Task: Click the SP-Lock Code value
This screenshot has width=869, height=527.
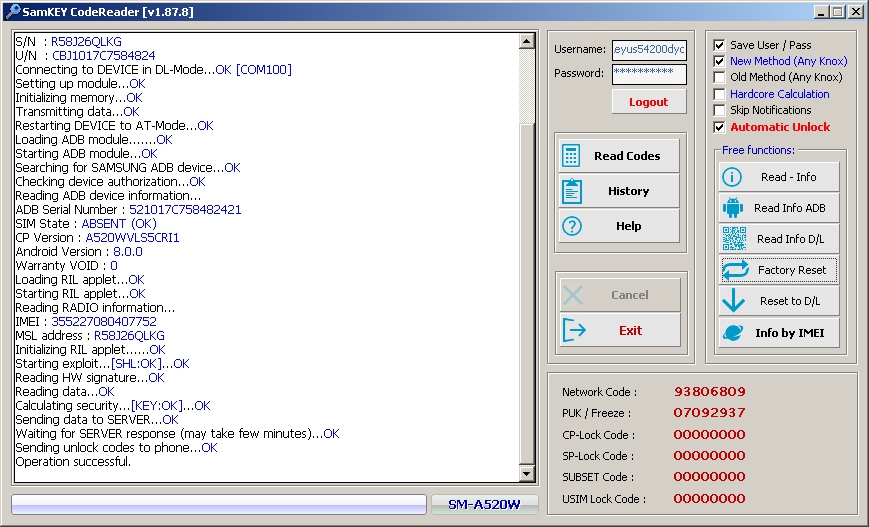Action: point(709,456)
